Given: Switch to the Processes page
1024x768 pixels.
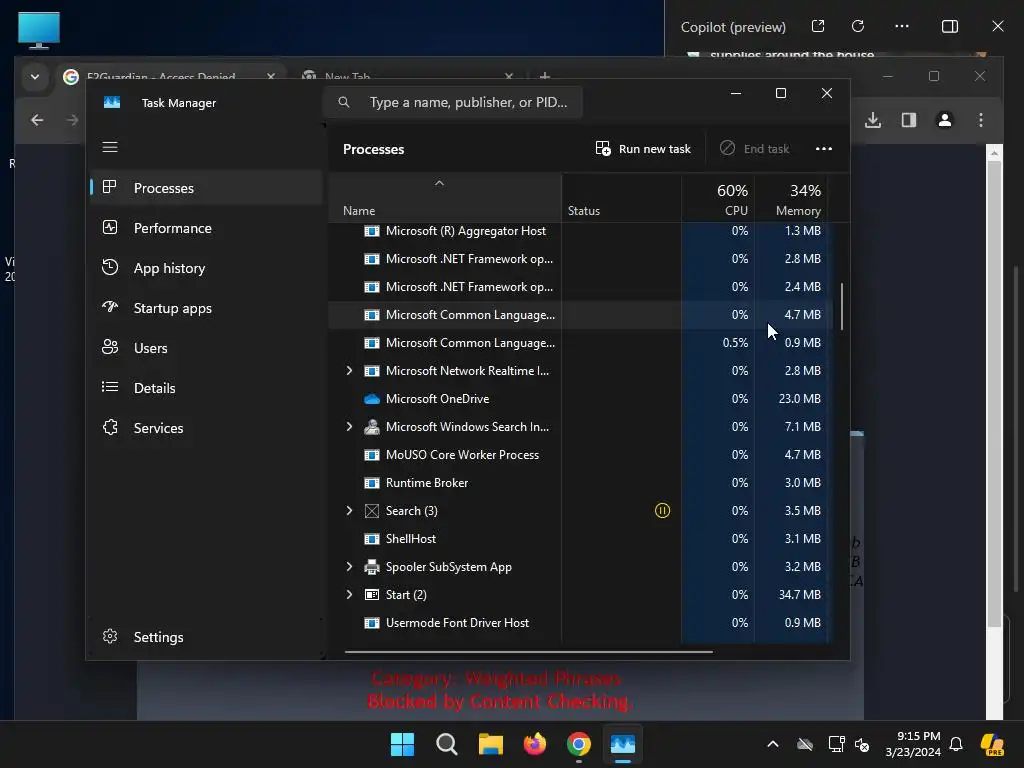Looking at the screenshot, I should point(206,188).
